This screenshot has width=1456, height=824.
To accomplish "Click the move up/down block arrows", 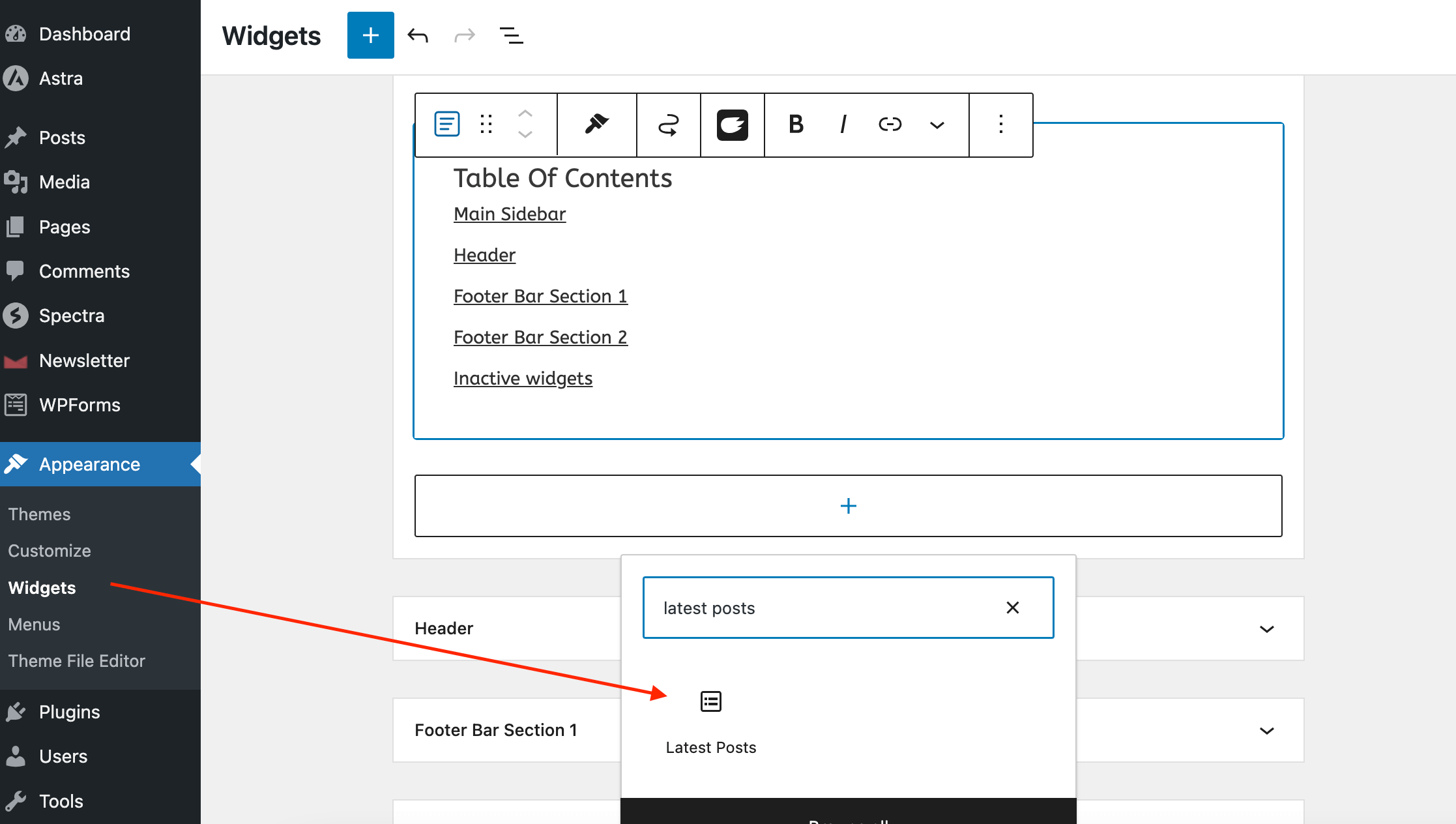I will pos(525,123).
